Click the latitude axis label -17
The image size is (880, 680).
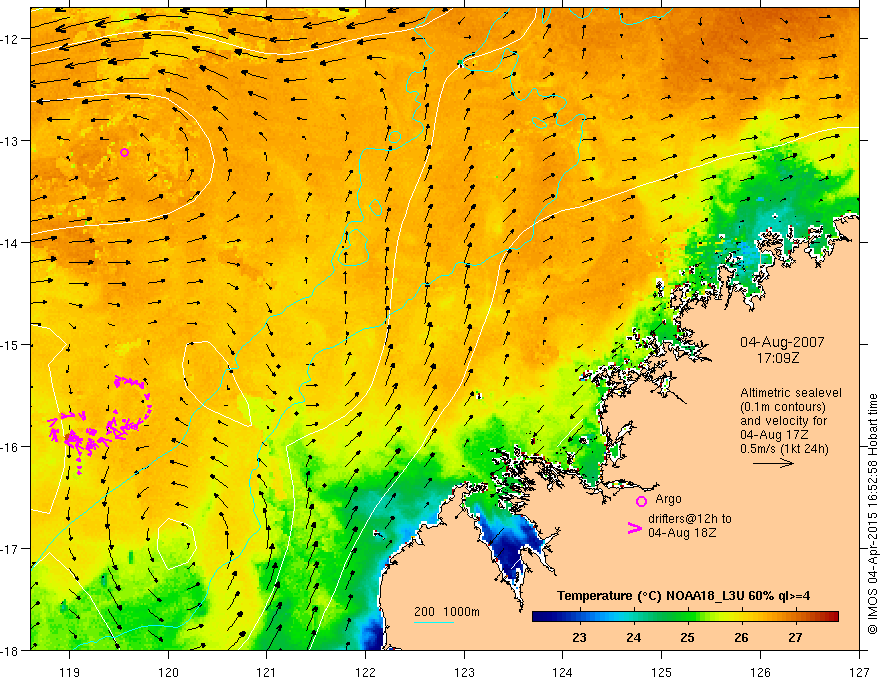coord(10,548)
